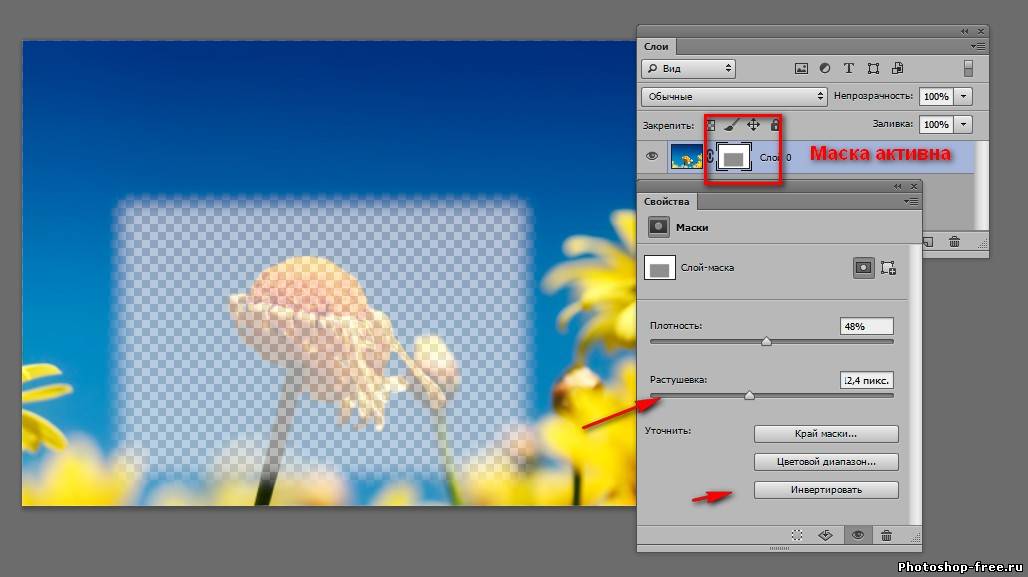
Task: Add a vector mask in Properties panel
Action: [888, 268]
